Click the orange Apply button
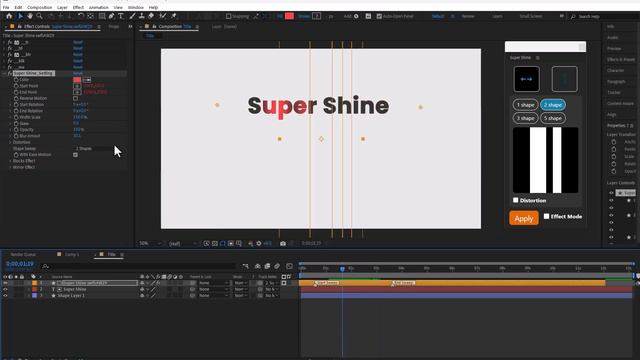This screenshot has height=360, width=640. tap(524, 218)
